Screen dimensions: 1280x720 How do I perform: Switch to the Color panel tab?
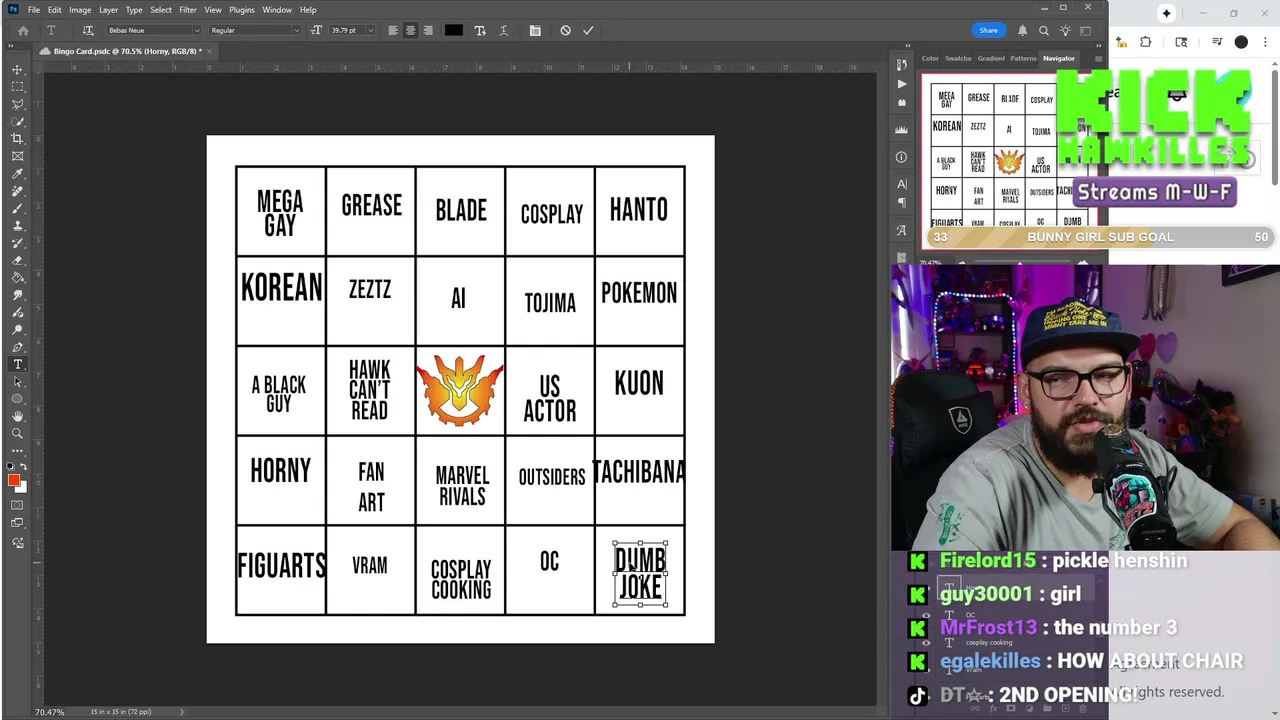(930, 58)
